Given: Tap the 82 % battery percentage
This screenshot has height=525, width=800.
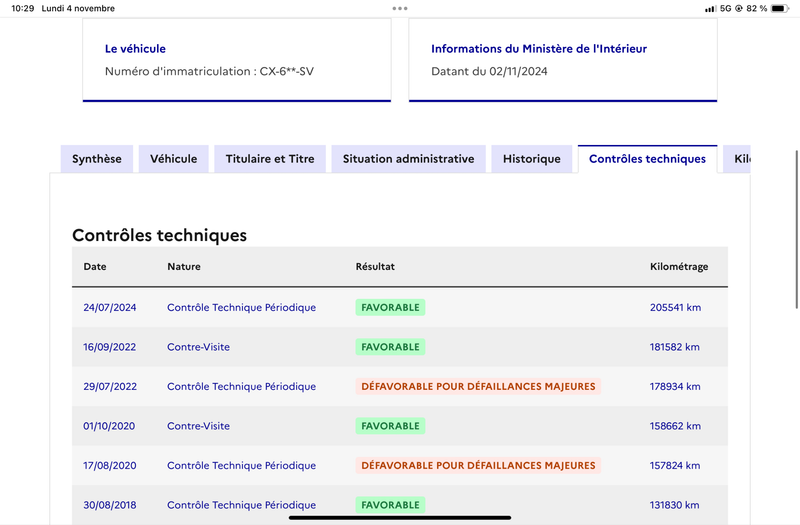Looking at the screenshot, I should tap(757, 8).
